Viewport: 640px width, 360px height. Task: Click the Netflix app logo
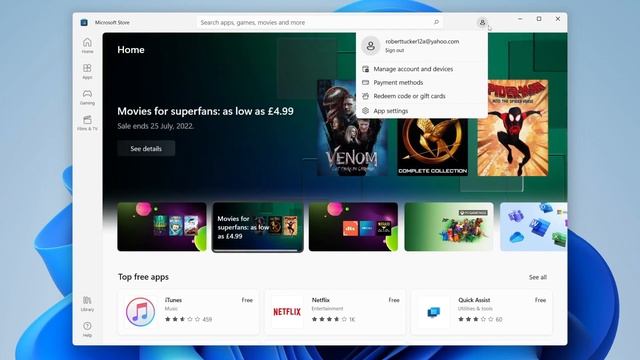(x=287, y=312)
